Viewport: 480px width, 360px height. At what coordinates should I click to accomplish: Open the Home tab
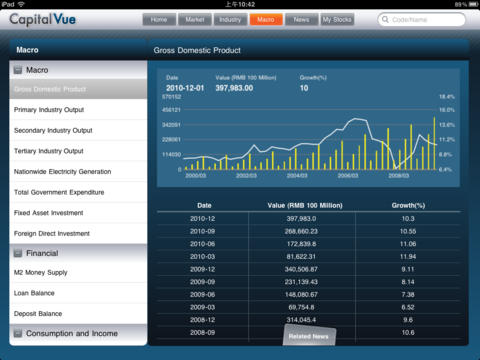click(x=159, y=20)
